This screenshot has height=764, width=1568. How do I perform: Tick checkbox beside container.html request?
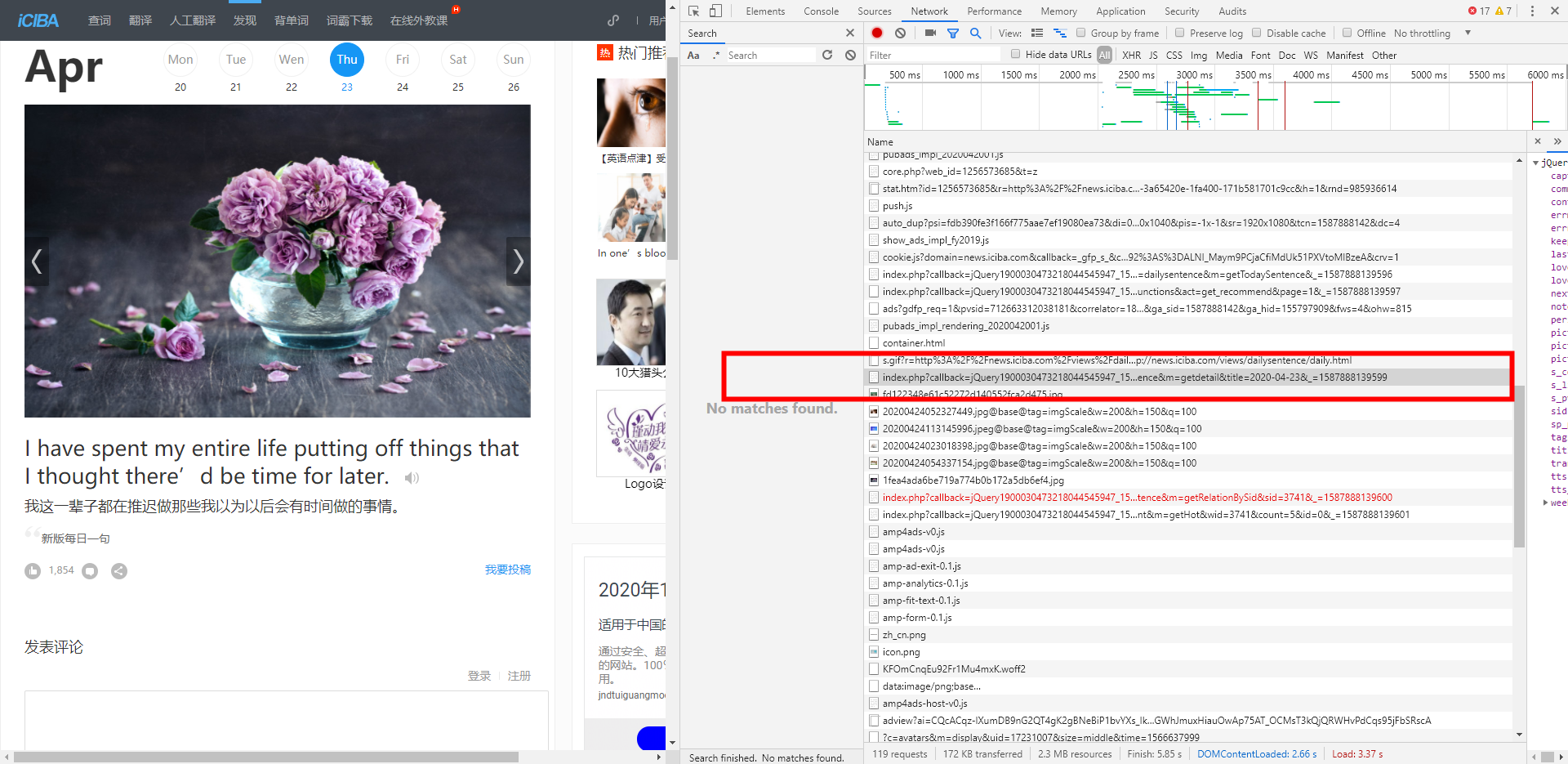(x=874, y=343)
